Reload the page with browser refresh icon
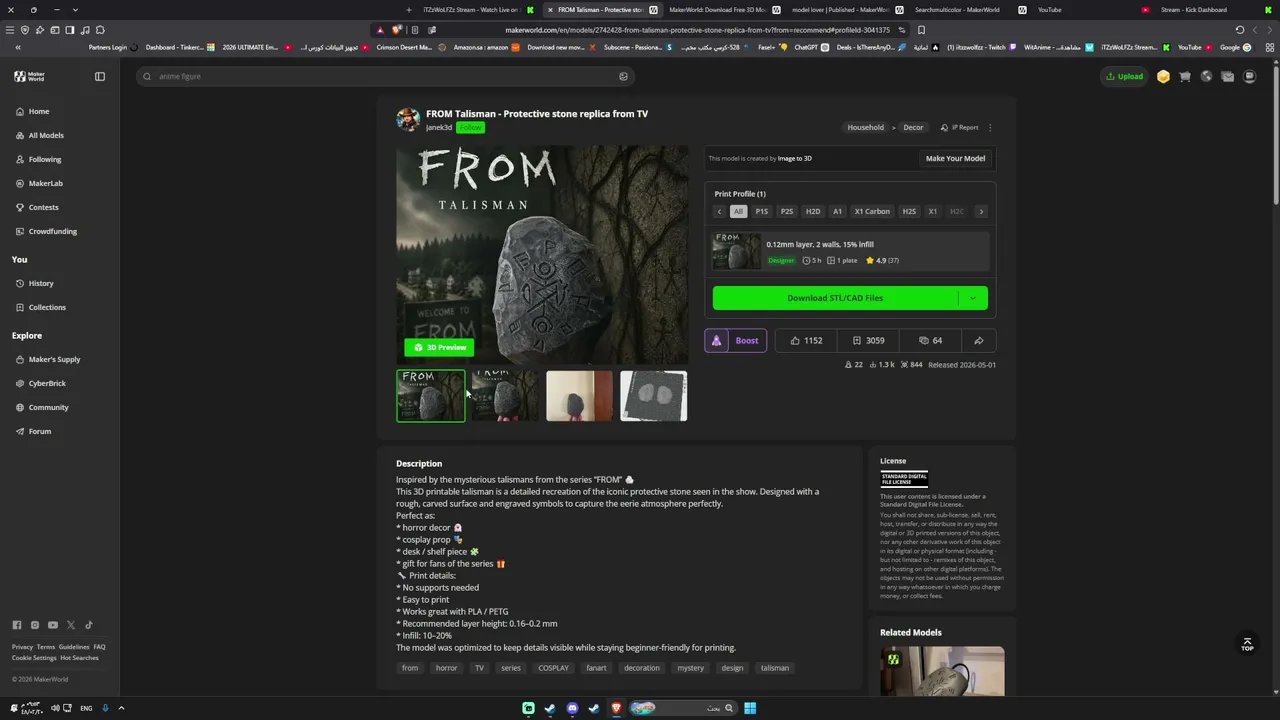 (1240, 30)
